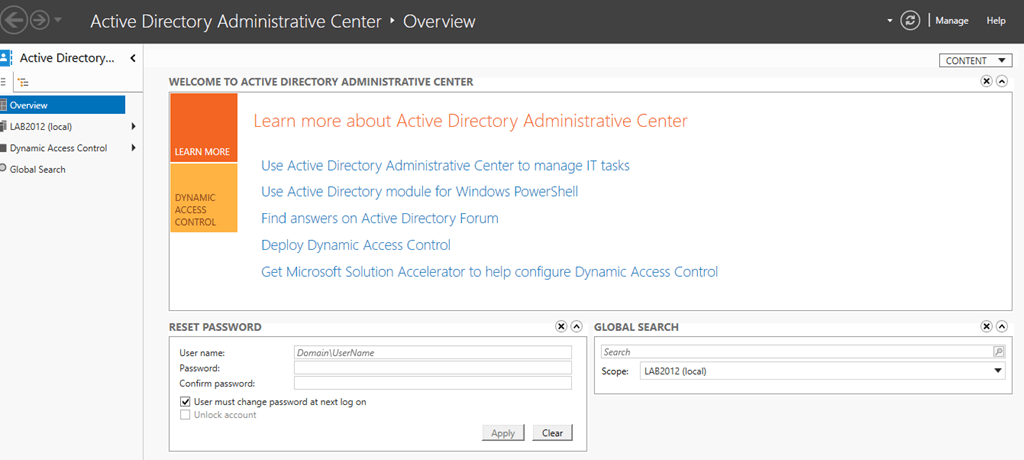Tick the Unlock account checkbox

(x=185, y=415)
